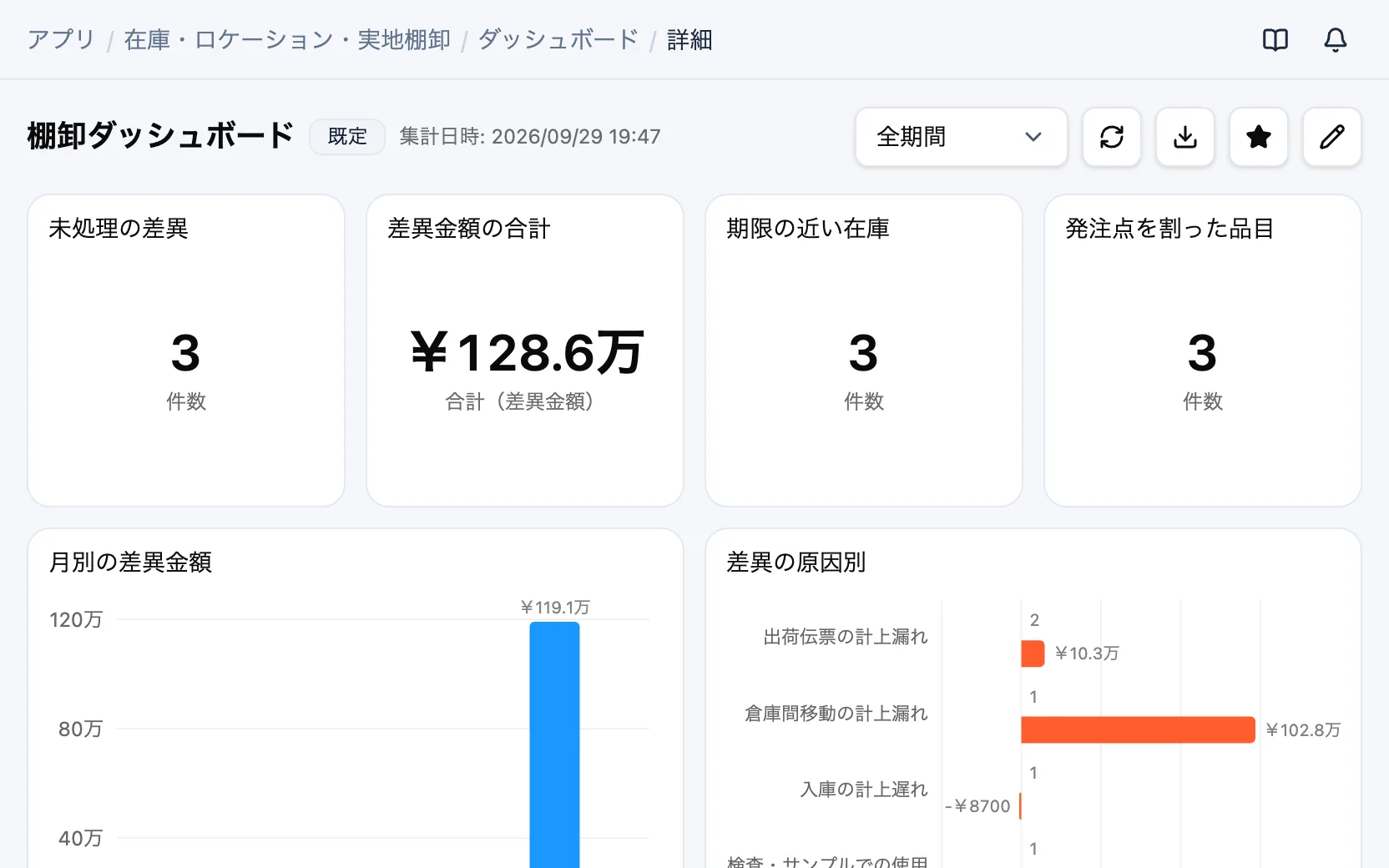Go to ダッシュボード breadcrumb
The width and height of the screenshot is (1389, 868).
point(558,39)
